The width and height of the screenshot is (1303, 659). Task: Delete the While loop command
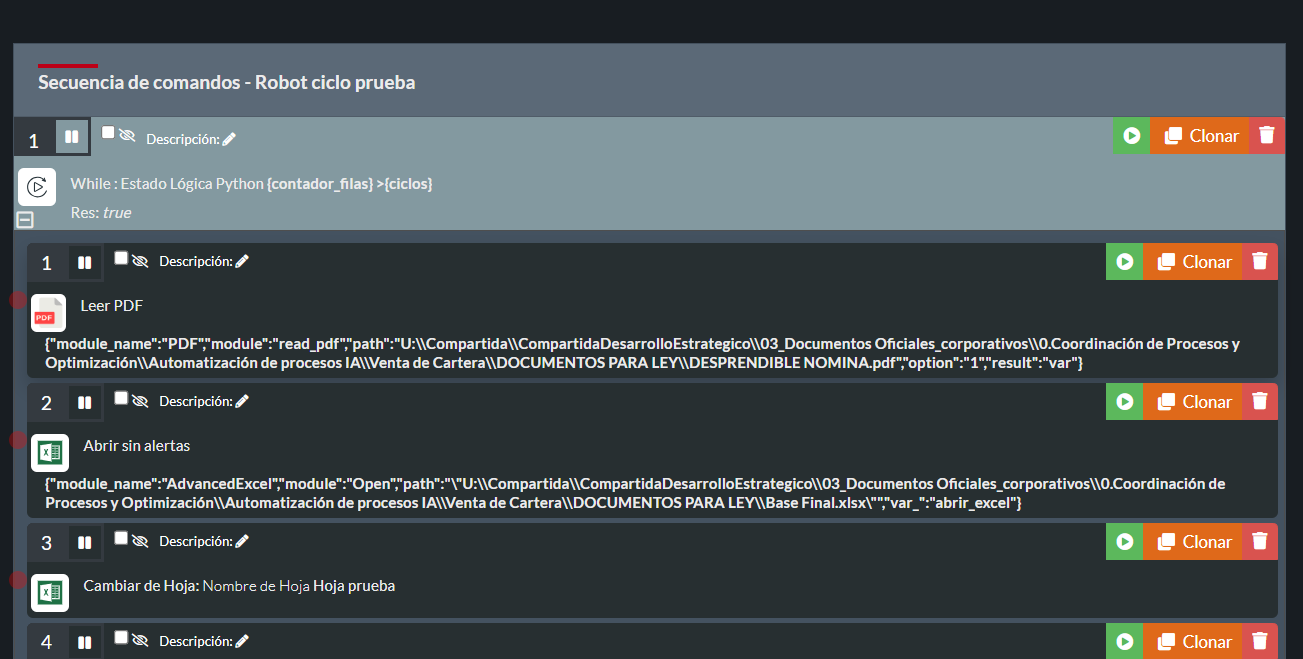(1267, 136)
